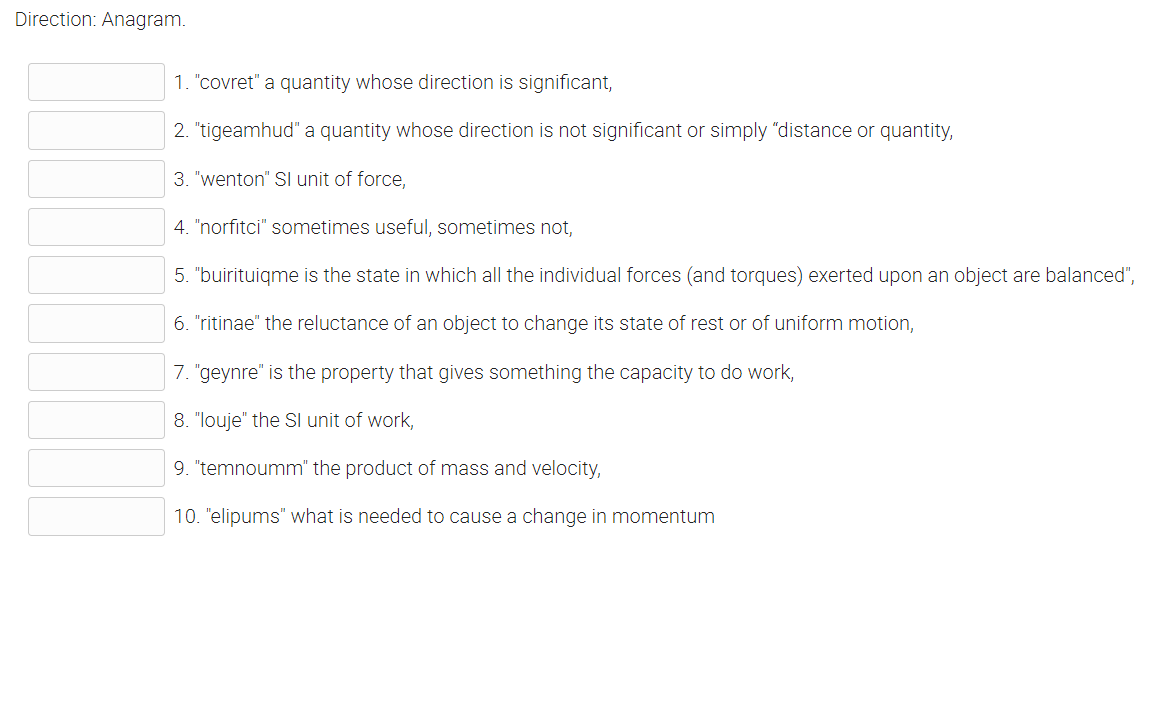Image resolution: width=1151 pixels, height=701 pixels.
Task: Click the question about capacity to do work
Action: tap(480, 371)
